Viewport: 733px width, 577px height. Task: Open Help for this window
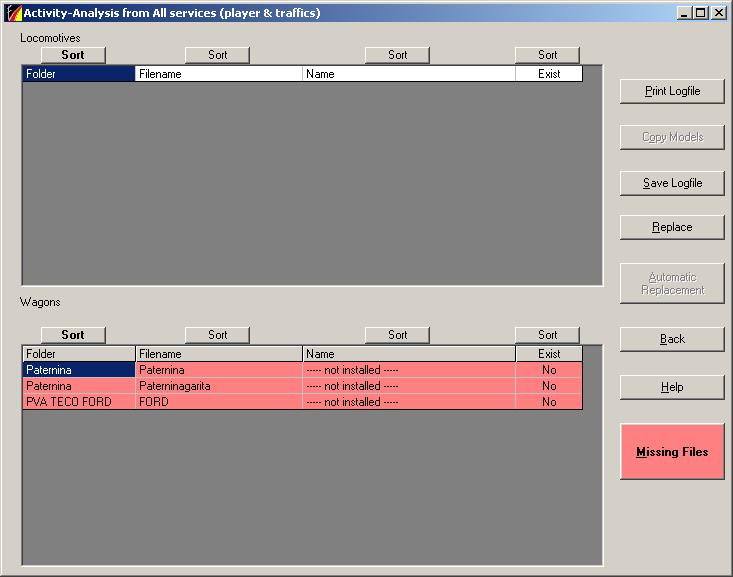pos(672,387)
